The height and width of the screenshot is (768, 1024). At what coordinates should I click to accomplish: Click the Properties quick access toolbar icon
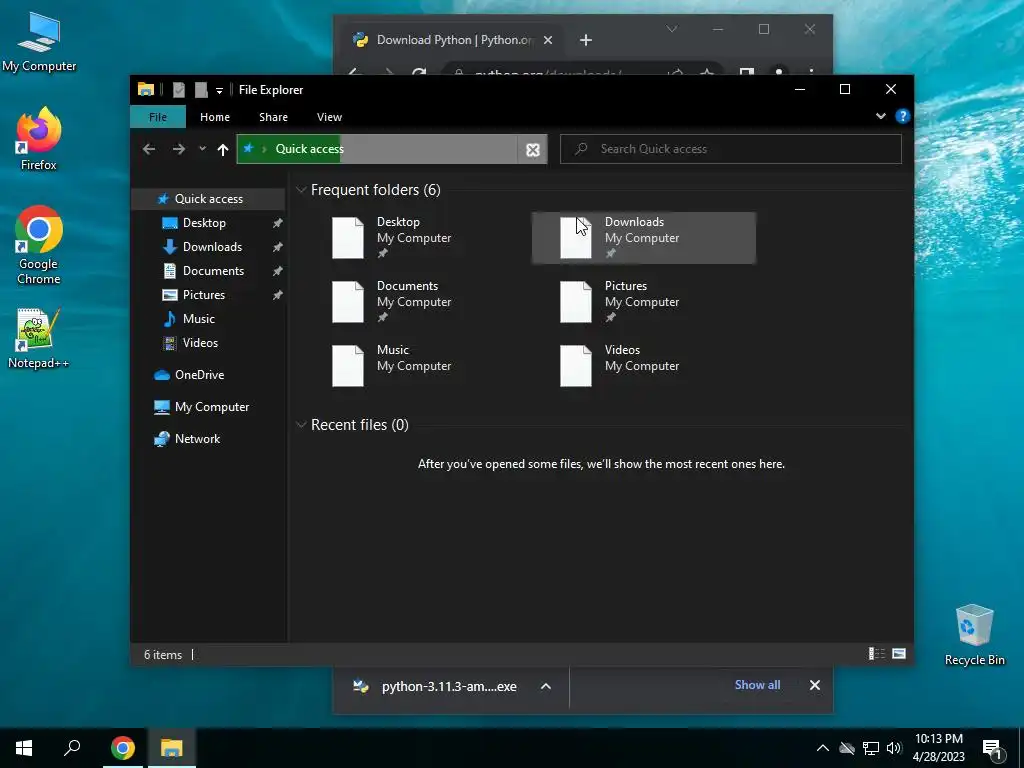point(178,89)
